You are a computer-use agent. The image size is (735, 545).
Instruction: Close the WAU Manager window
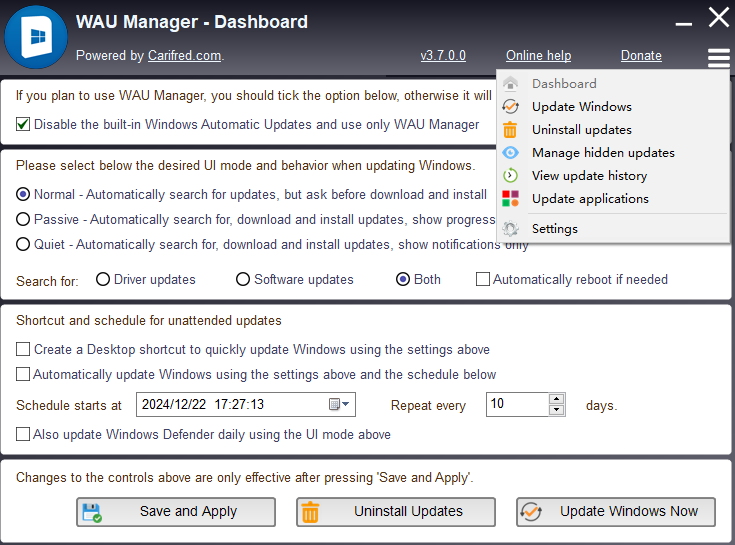click(x=719, y=18)
